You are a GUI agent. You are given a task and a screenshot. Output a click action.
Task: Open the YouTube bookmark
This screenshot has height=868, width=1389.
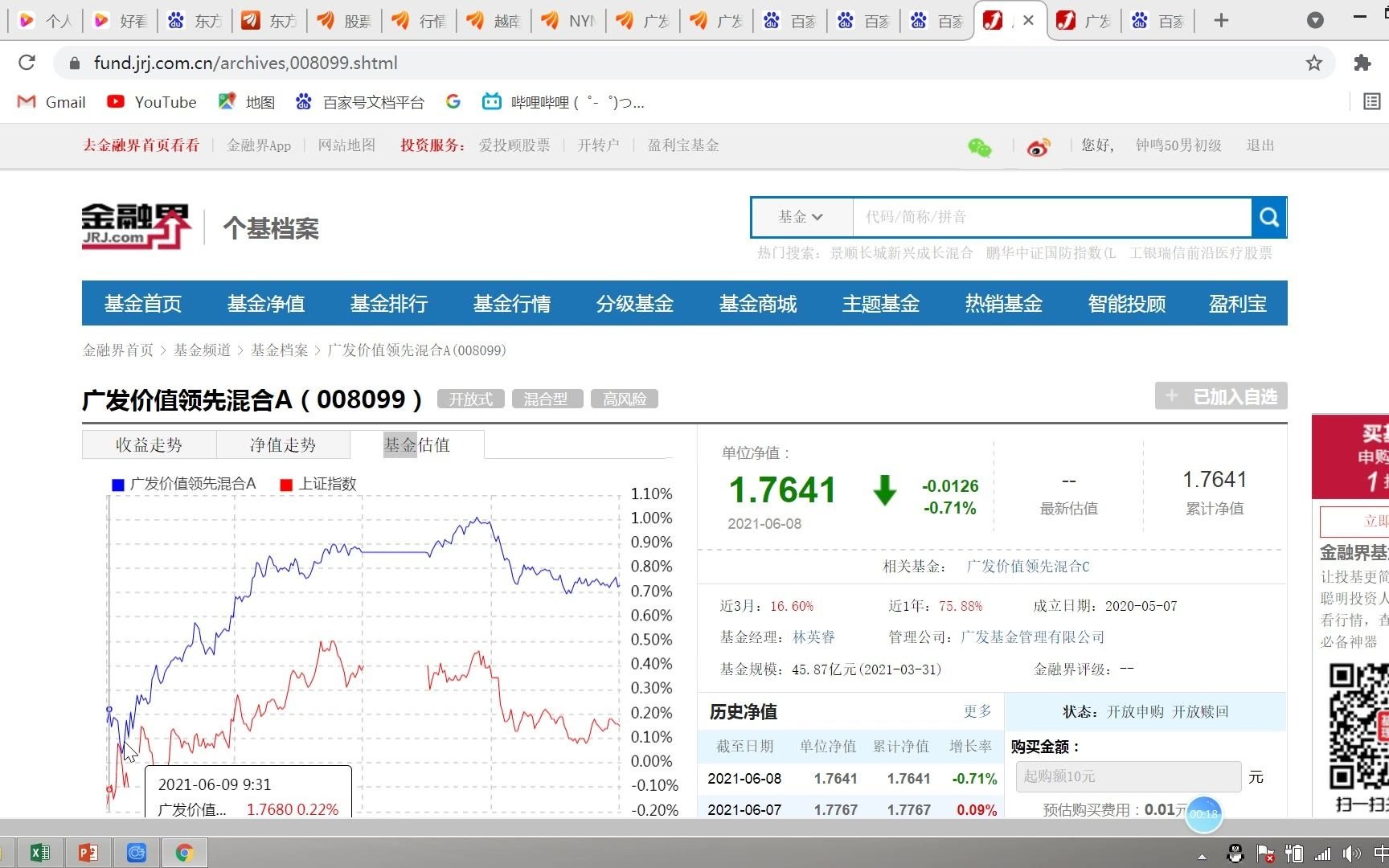[x=152, y=102]
